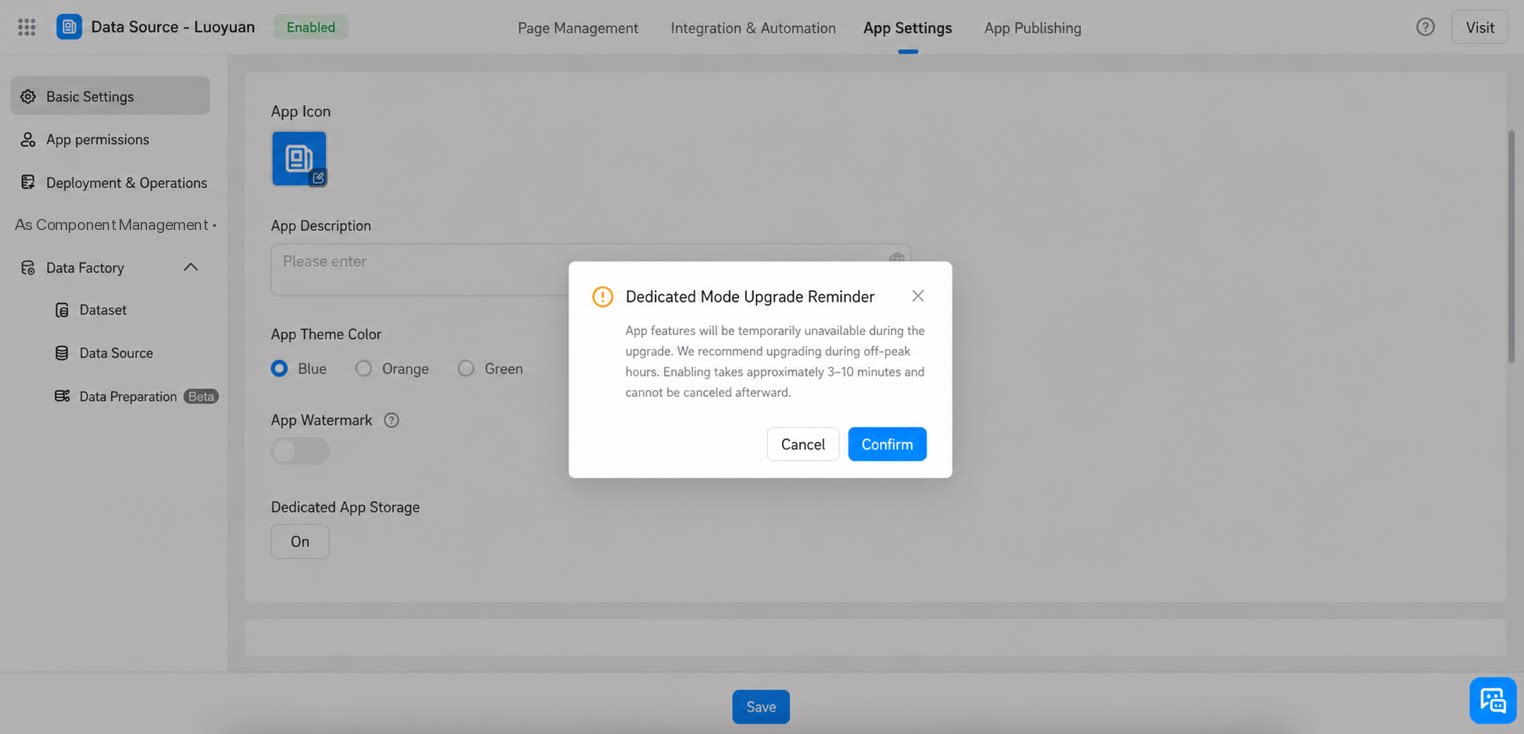Toggle the App Watermark switch

300,451
